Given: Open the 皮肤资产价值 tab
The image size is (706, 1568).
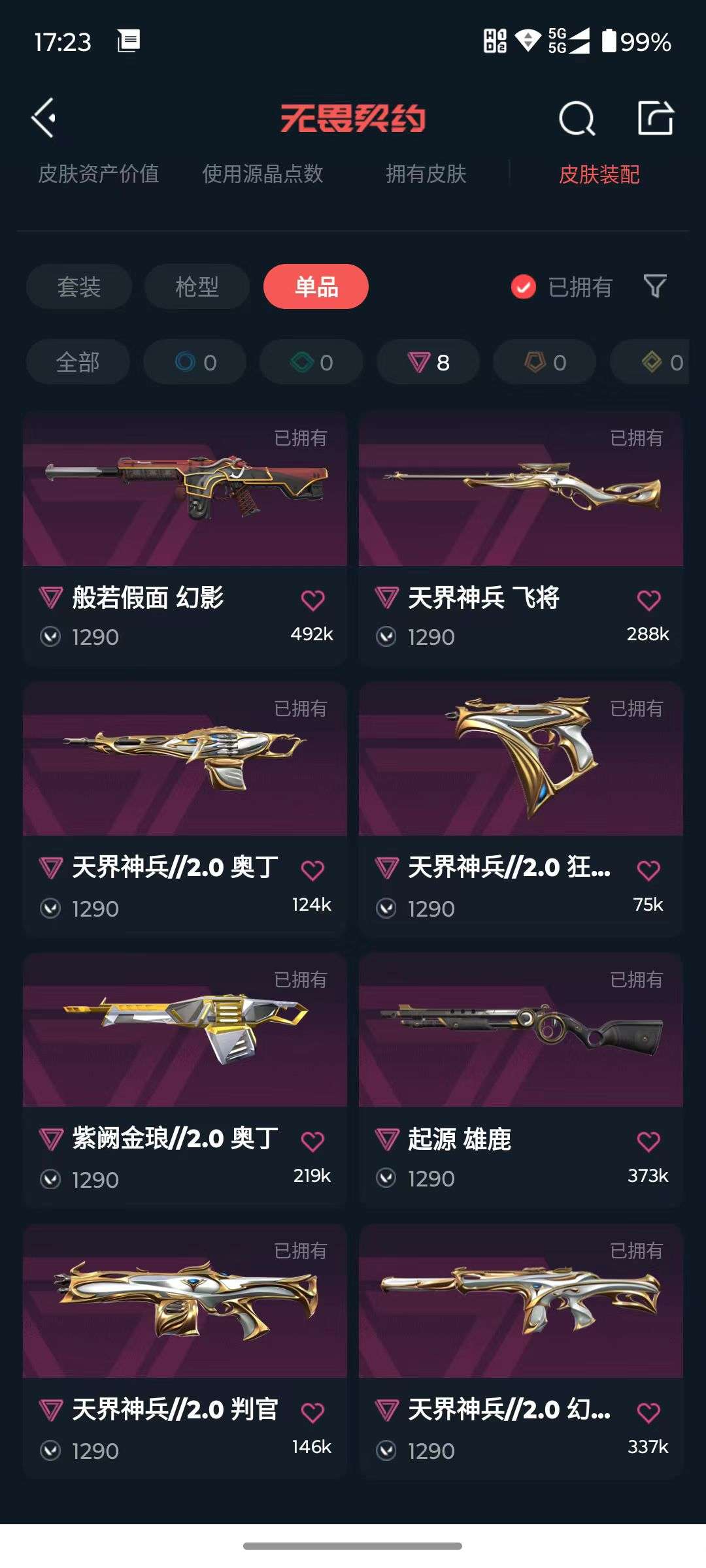Looking at the screenshot, I should point(99,174).
